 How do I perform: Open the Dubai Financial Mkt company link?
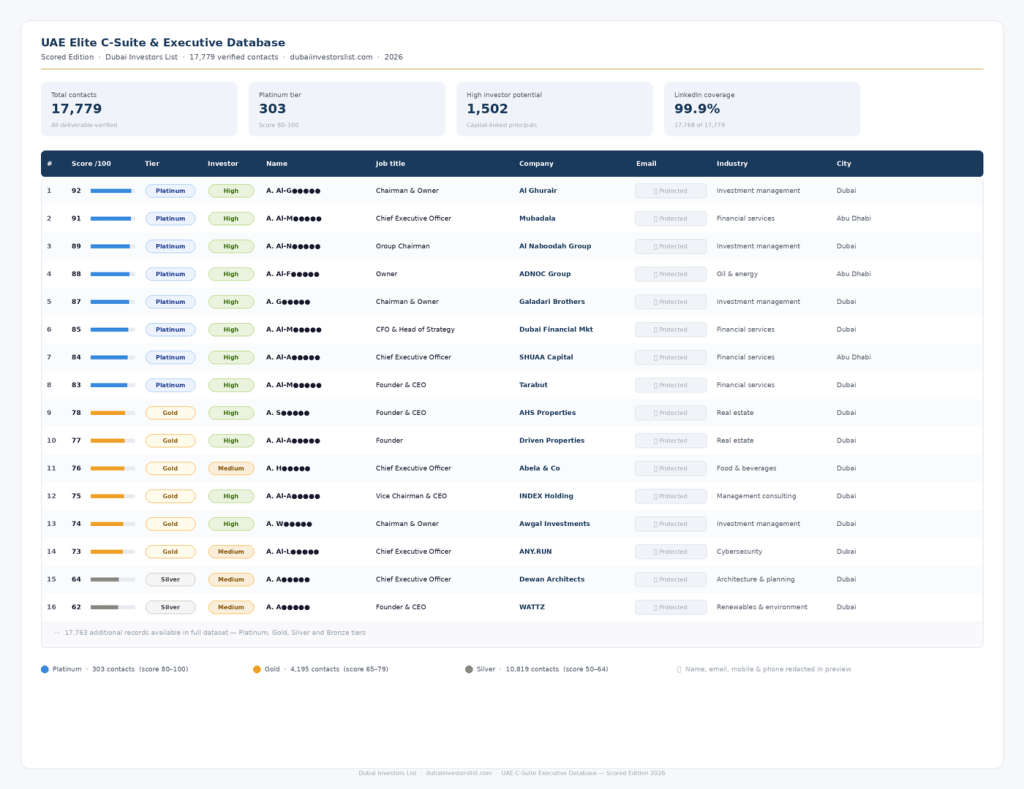pyautogui.click(x=556, y=330)
